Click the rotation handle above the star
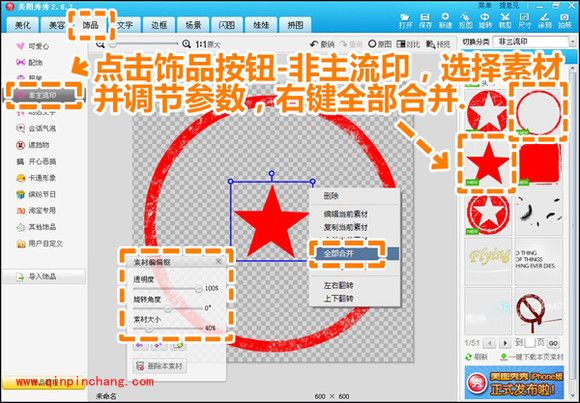The width and height of the screenshot is (580, 403). point(272,173)
